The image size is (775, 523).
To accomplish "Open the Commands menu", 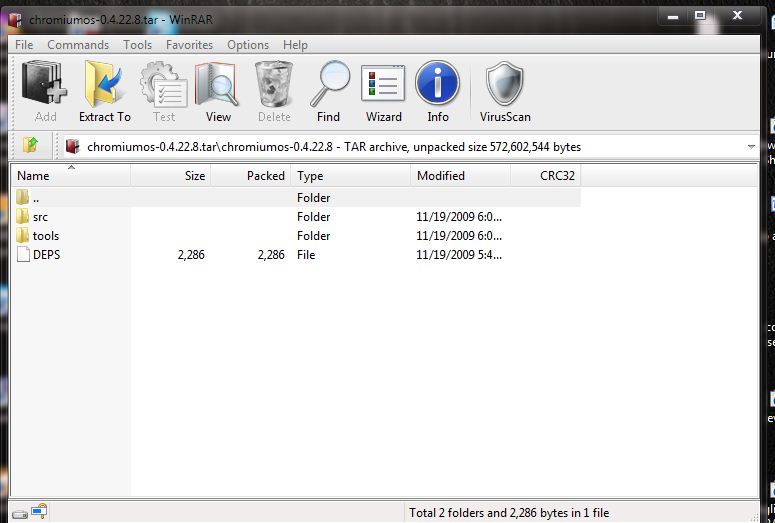I will coord(78,45).
